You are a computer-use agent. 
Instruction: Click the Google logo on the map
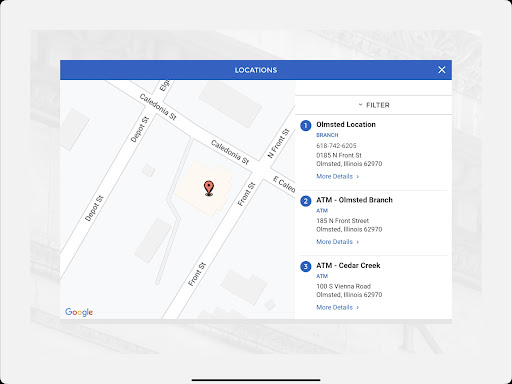point(79,312)
